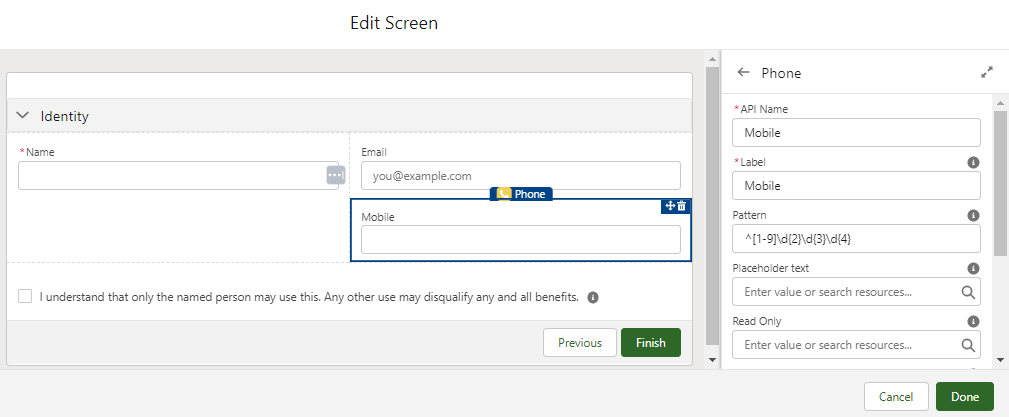Show Pattern help info icon
The height and width of the screenshot is (417, 1009).
[x=973, y=215]
